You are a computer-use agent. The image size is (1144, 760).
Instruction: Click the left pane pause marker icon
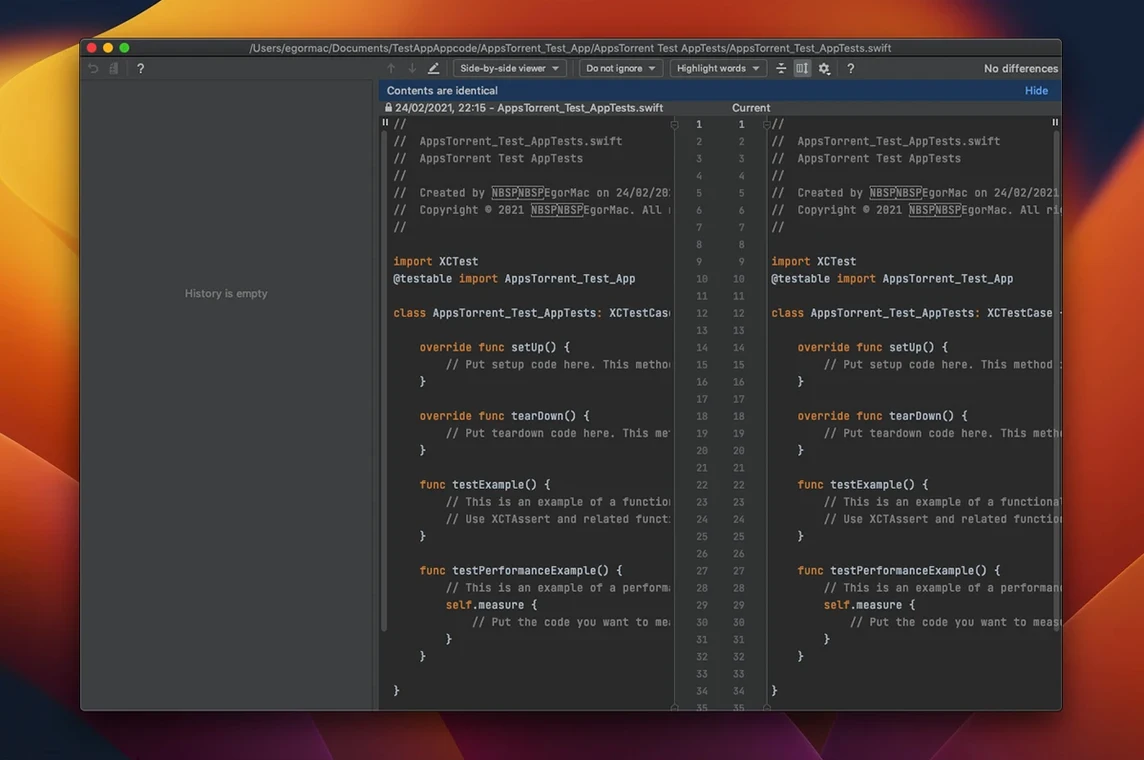coord(385,123)
